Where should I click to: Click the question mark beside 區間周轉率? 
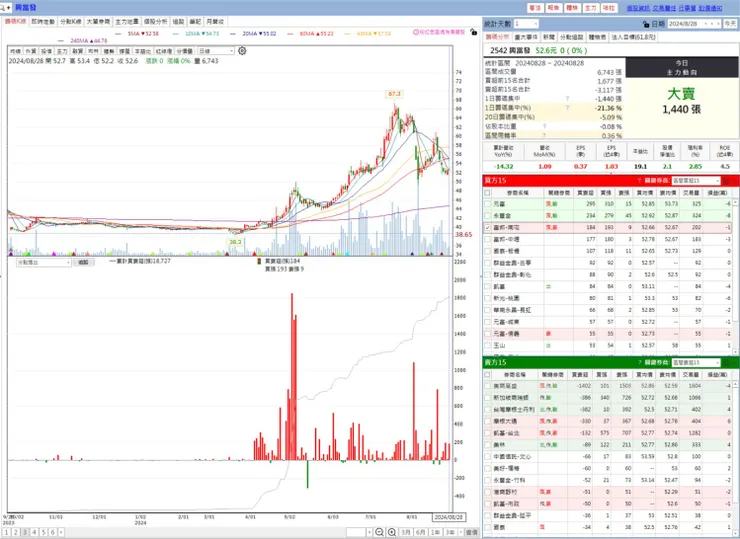coord(544,135)
